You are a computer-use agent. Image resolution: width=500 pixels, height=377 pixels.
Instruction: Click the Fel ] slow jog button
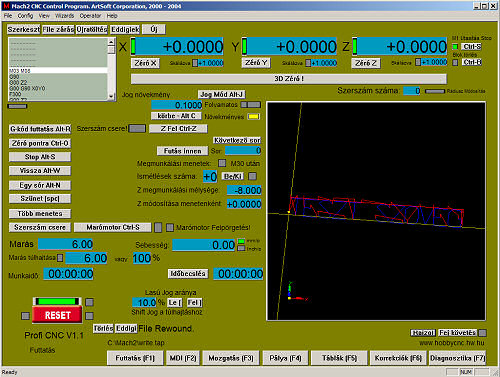(x=194, y=303)
